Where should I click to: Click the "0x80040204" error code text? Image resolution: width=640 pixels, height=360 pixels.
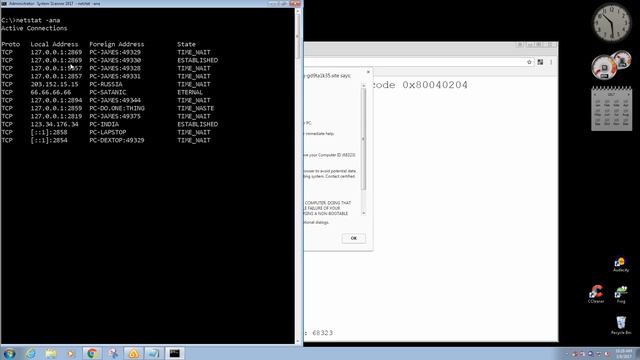(435, 85)
